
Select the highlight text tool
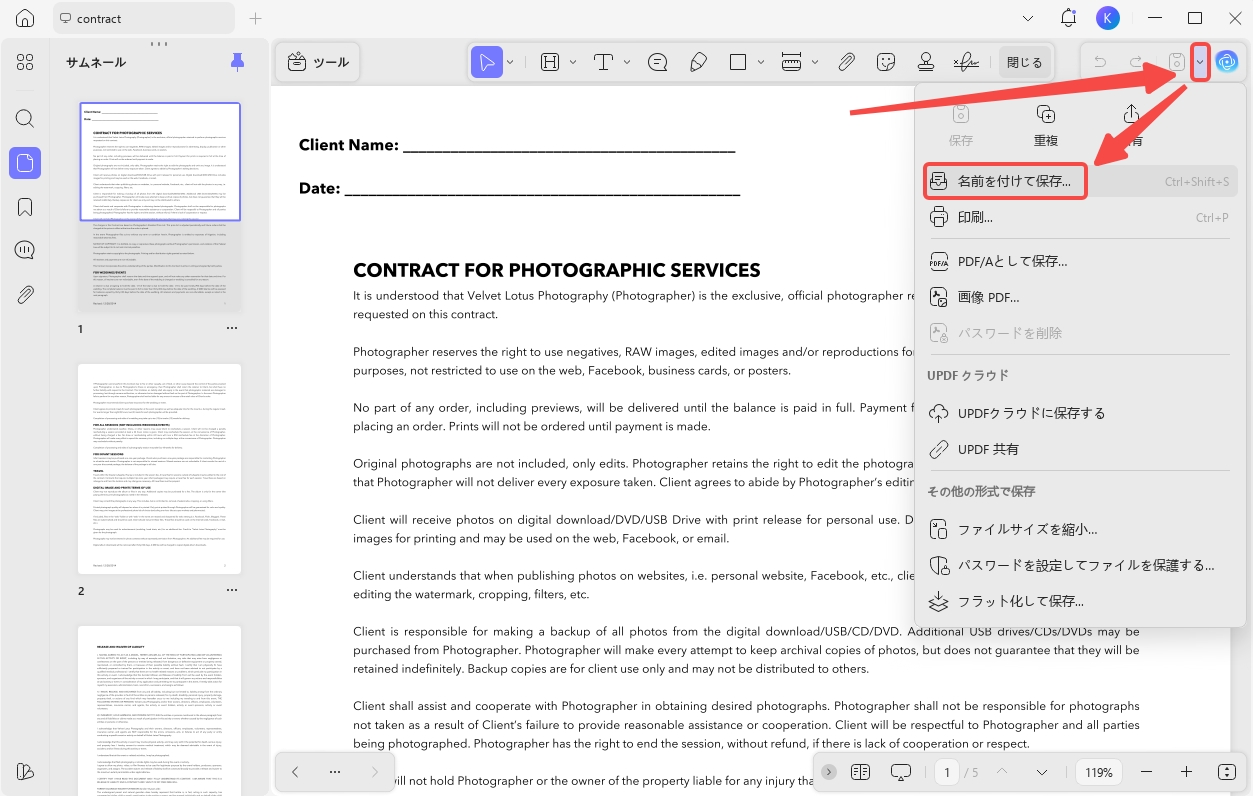[550, 62]
